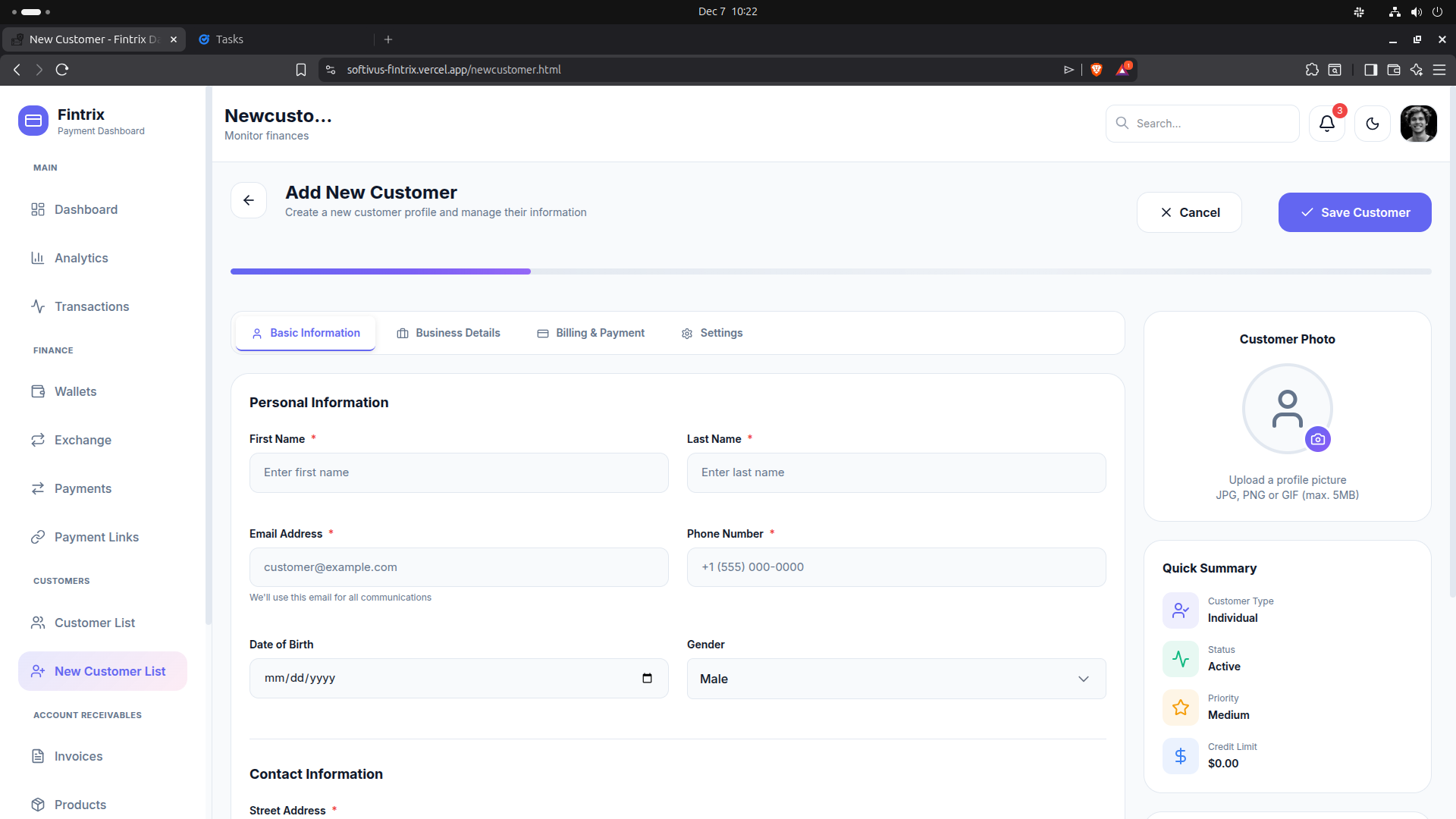This screenshot has height=819, width=1456.
Task: Click the back arrow beside Add New Customer
Action: click(249, 200)
